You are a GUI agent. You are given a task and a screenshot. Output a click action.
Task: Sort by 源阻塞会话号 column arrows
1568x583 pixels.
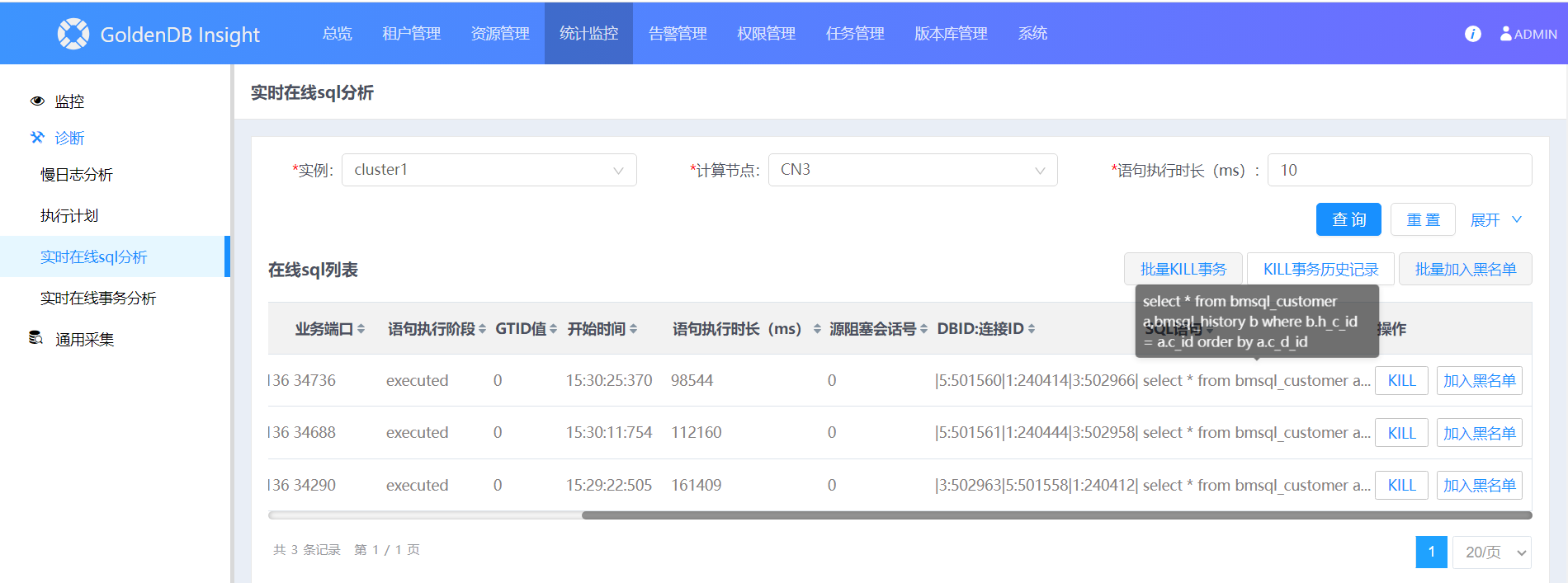tap(923, 329)
